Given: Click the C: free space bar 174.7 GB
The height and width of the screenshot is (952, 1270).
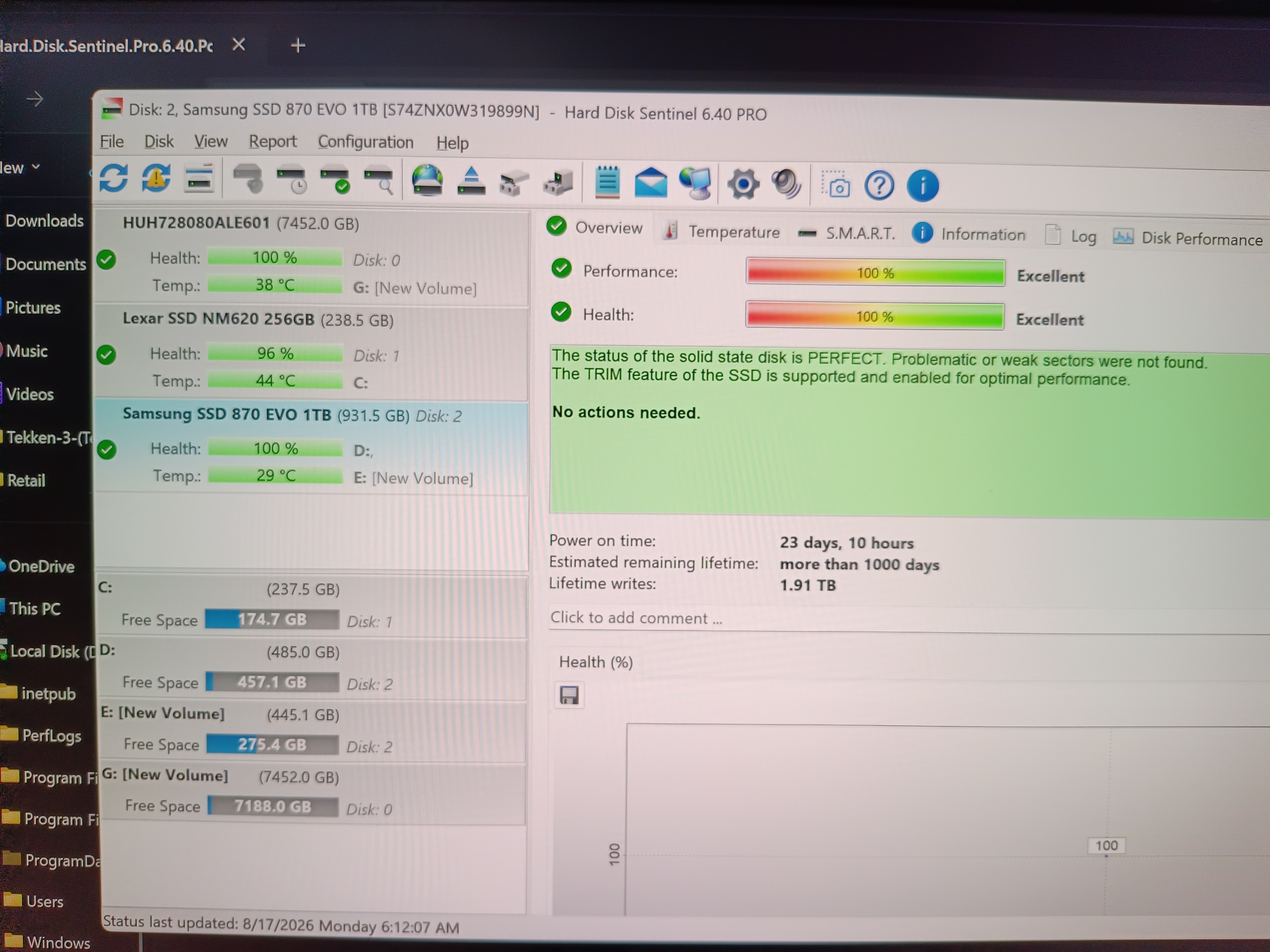Looking at the screenshot, I should [x=272, y=620].
